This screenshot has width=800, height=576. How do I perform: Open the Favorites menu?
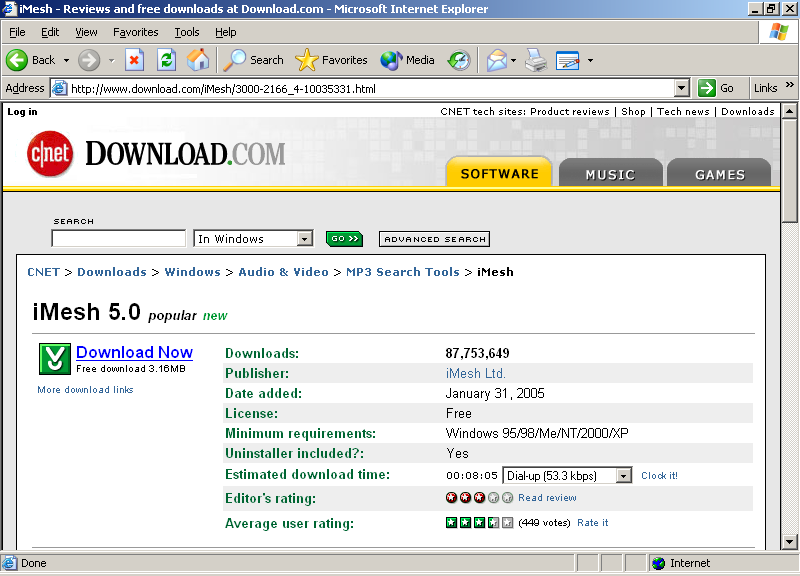136,32
